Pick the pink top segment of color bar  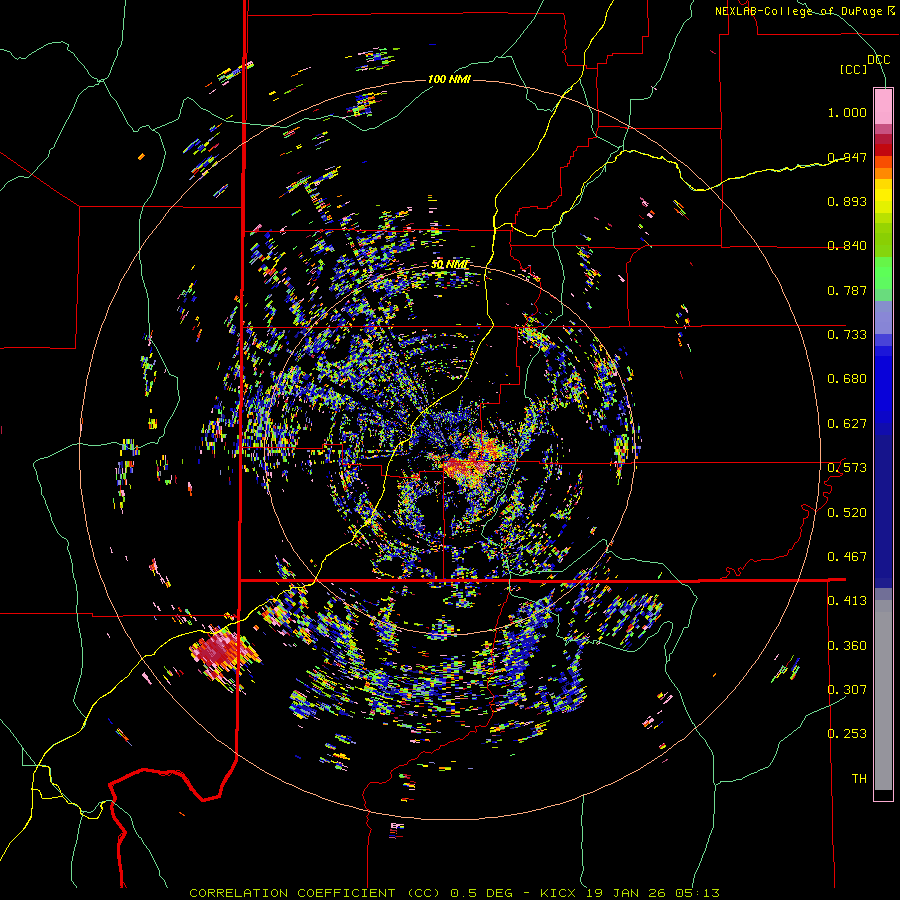(x=883, y=106)
